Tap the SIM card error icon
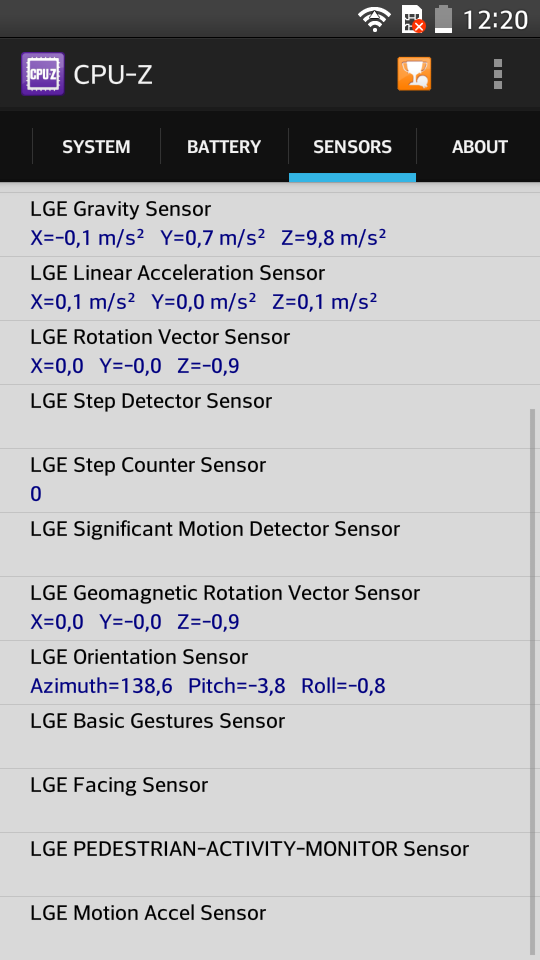Viewport: 540px width, 960px height. tap(413, 20)
